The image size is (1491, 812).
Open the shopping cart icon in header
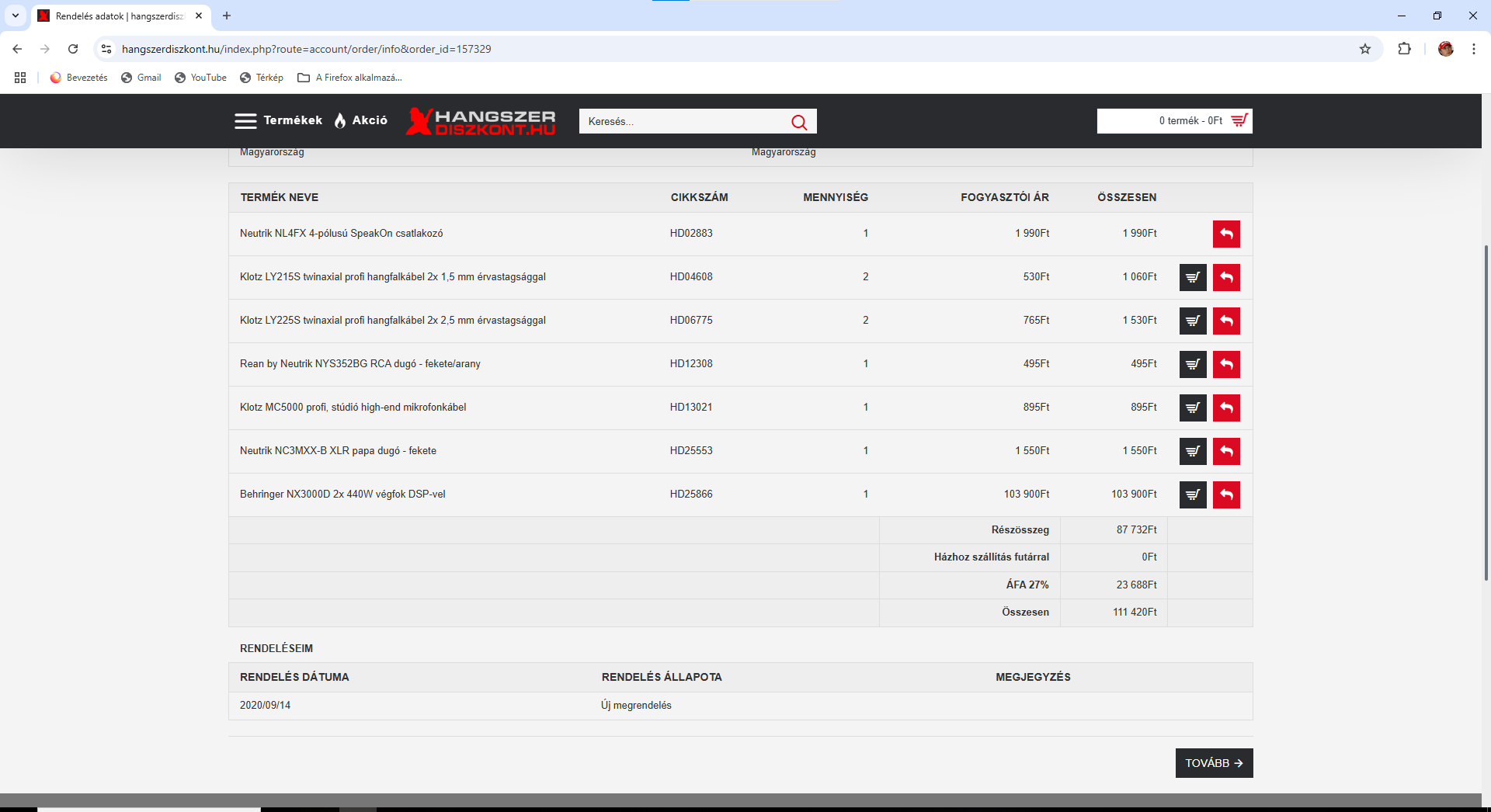click(x=1239, y=120)
